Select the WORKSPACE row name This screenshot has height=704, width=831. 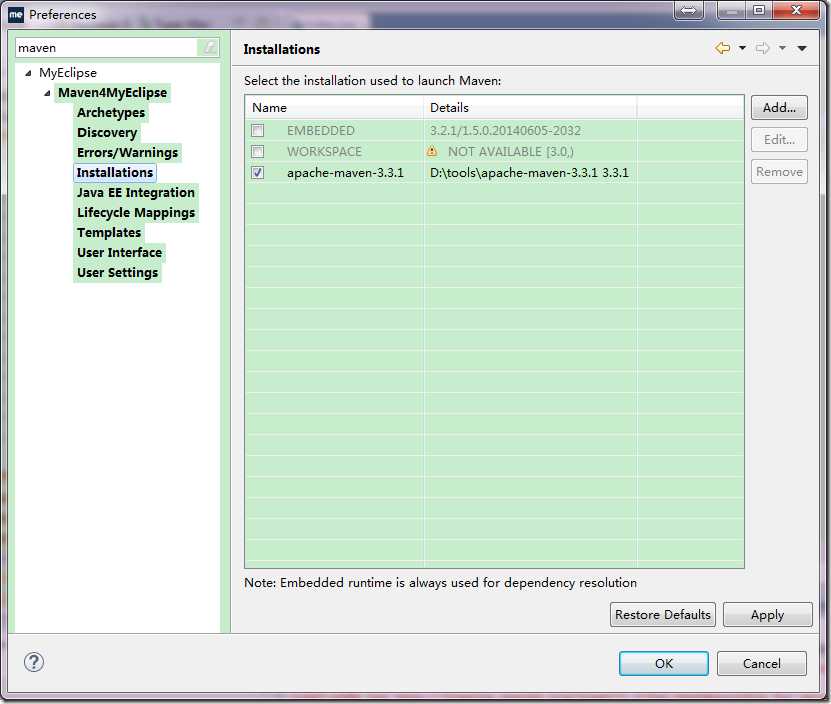324,152
